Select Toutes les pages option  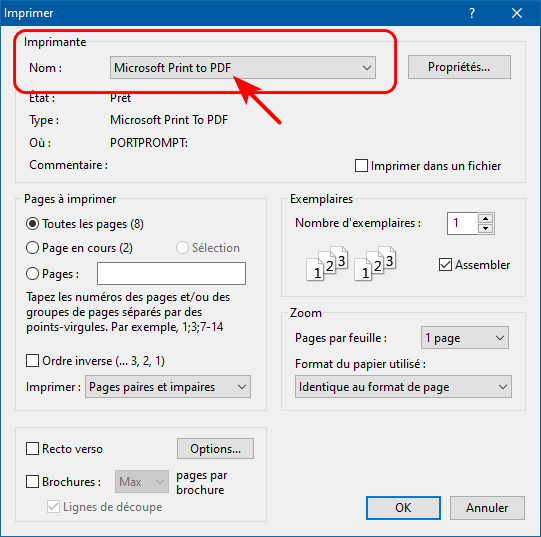[32, 224]
